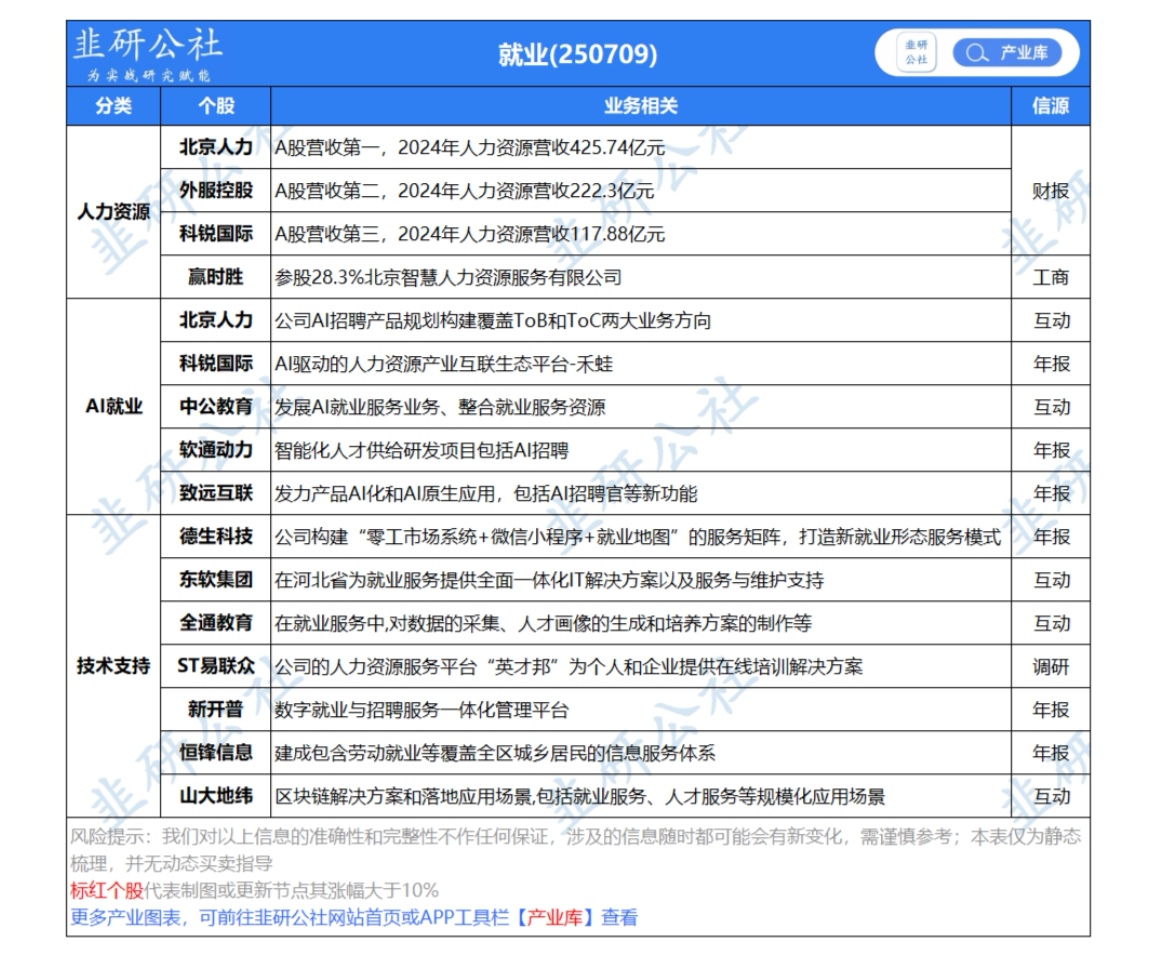
Task: Click 年报 source in 软通动力 row
Action: pos(1050,451)
